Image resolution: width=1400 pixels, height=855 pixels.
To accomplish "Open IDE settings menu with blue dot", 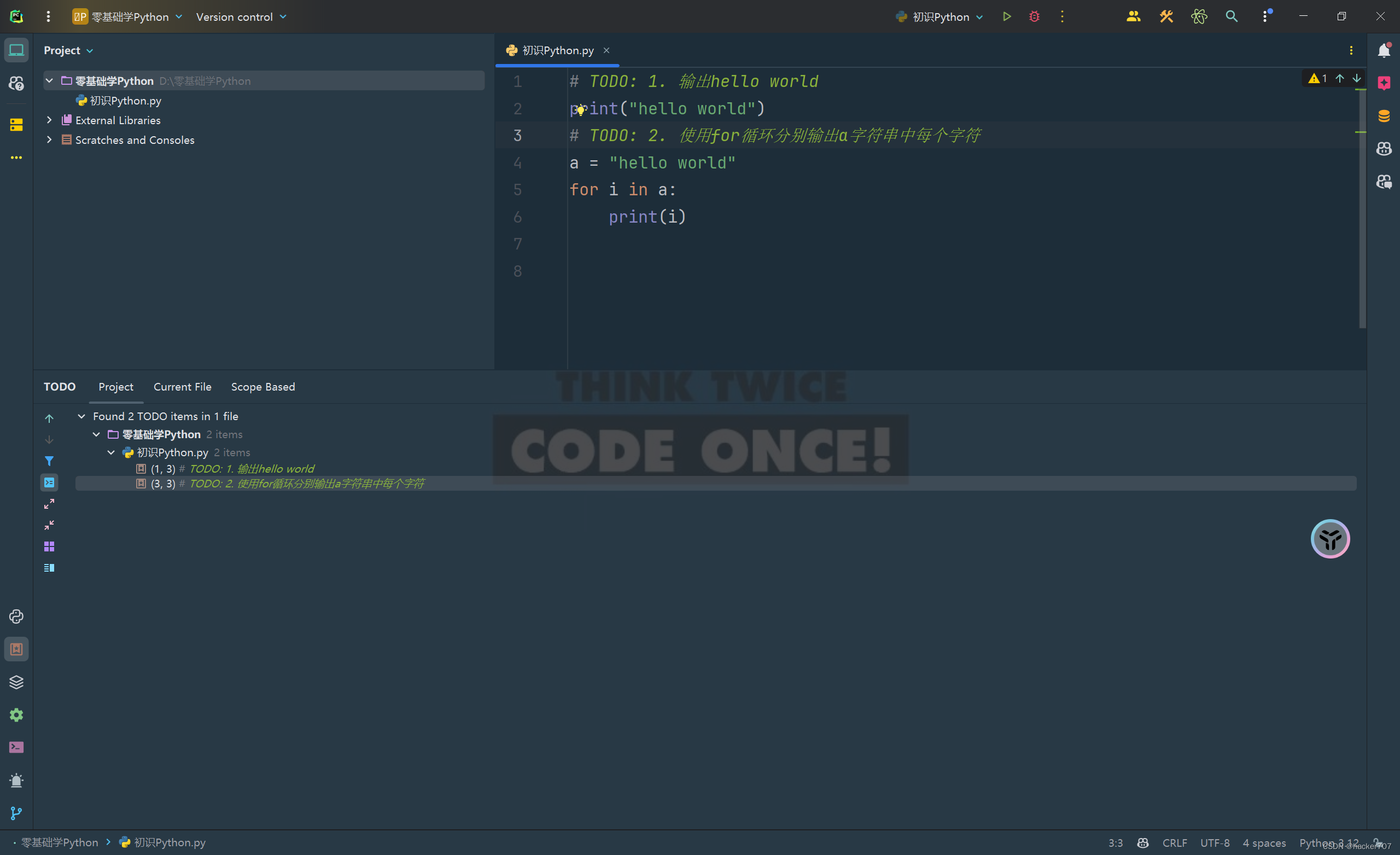I will [1265, 16].
